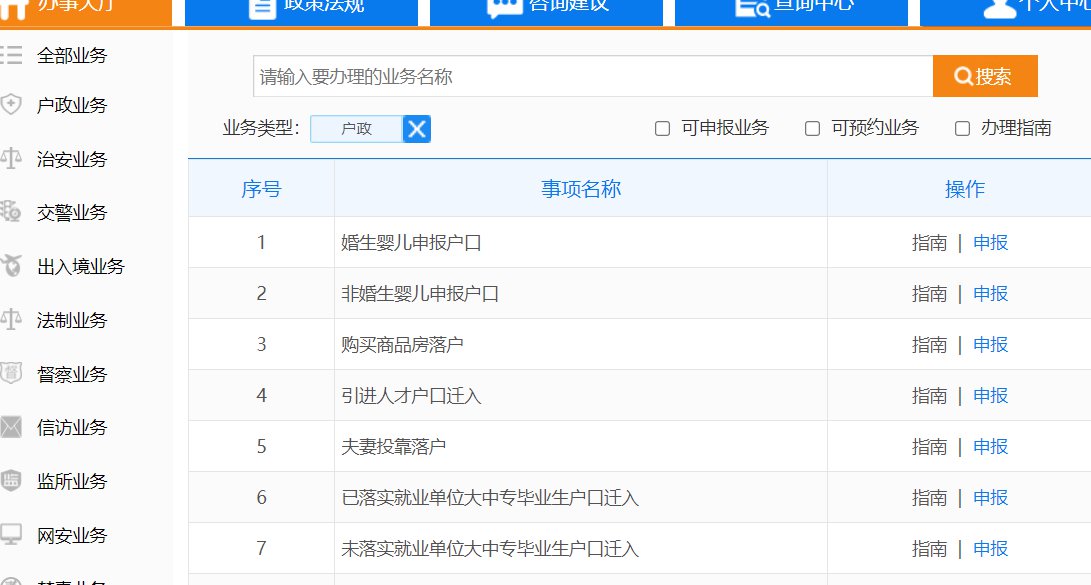Image resolution: width=1091 pixels, height=585 pixels.
Task: Click the 治安业务 scales icon
Action: click(10, 159)
